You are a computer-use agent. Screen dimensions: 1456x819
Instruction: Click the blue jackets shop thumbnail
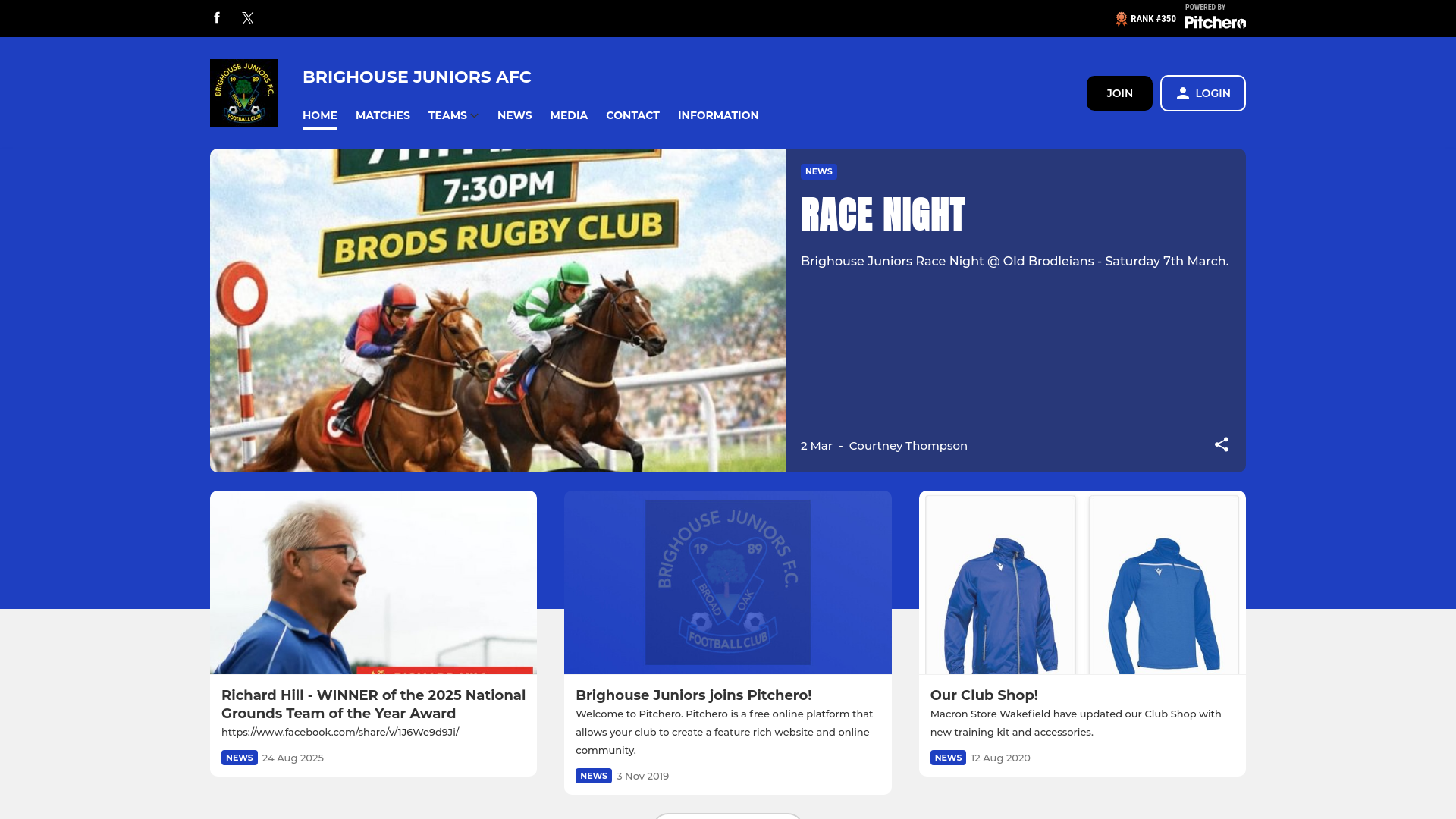point(1082,582)
